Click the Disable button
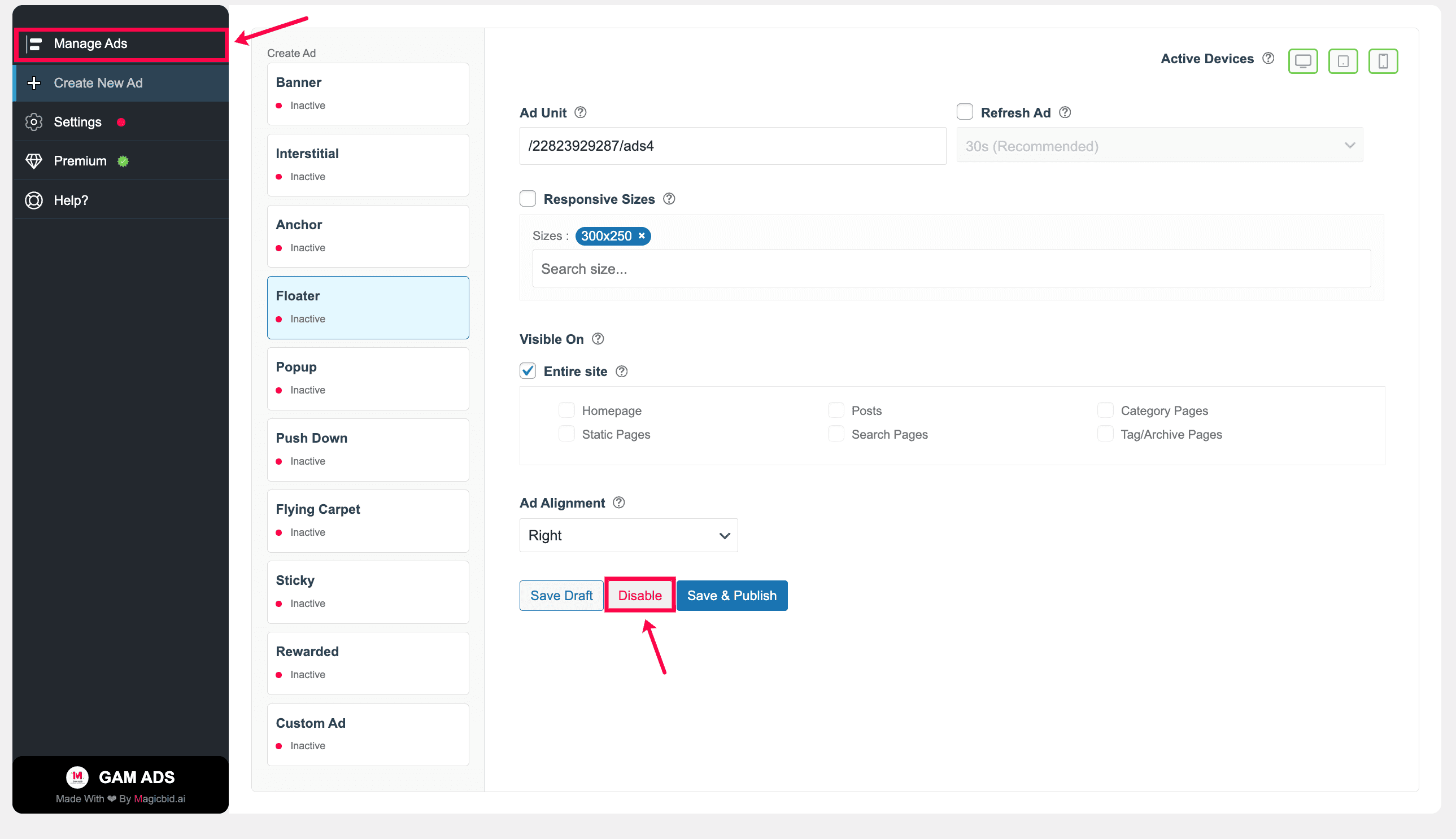The image size is (1456, 839). coord(640,595)
